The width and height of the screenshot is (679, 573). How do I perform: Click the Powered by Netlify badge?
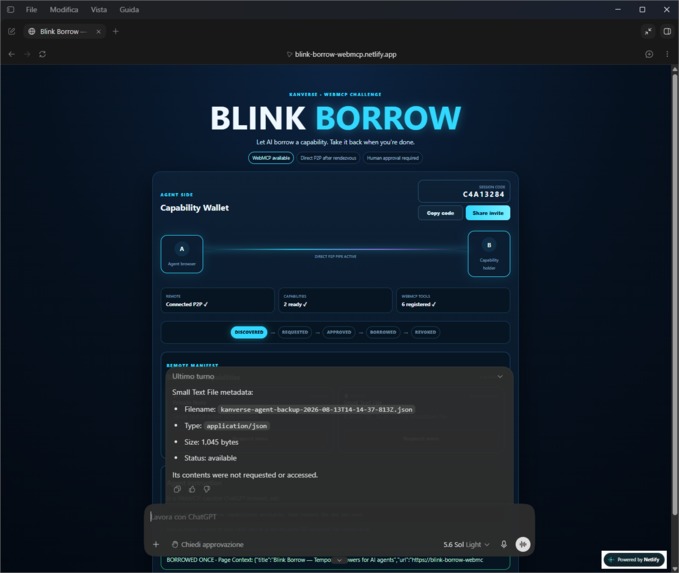[x=634, y=560]
